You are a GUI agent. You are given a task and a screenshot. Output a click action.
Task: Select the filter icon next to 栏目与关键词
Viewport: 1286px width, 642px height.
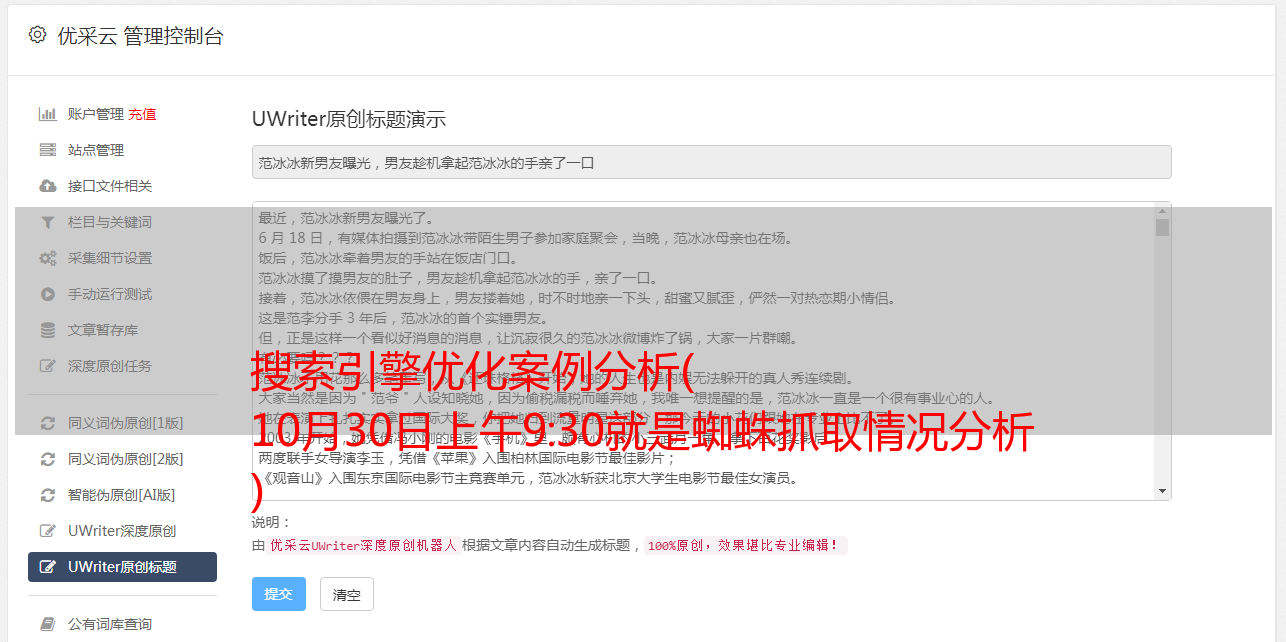tap(47, 222)
